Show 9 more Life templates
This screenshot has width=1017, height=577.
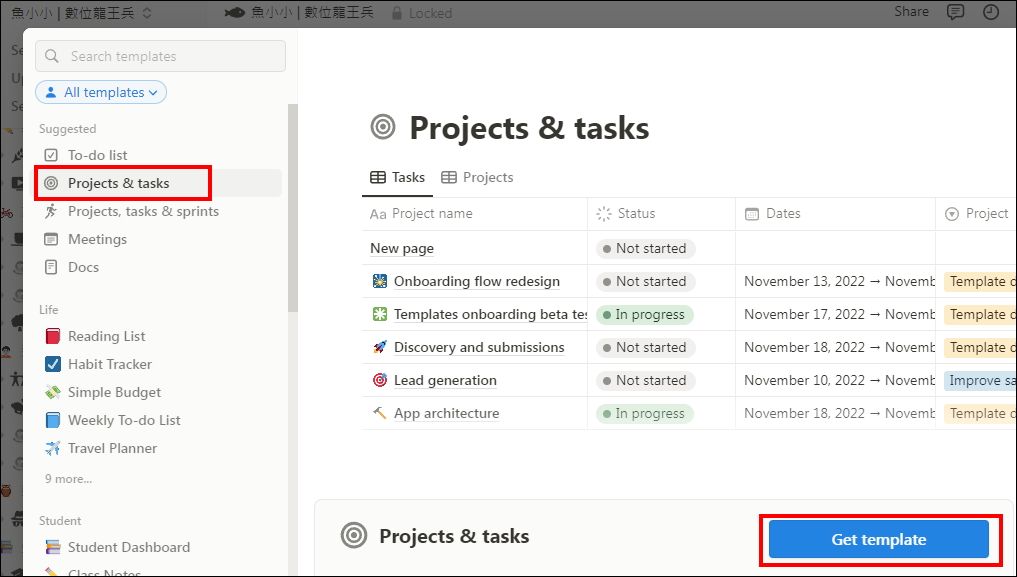coord(68,479)
